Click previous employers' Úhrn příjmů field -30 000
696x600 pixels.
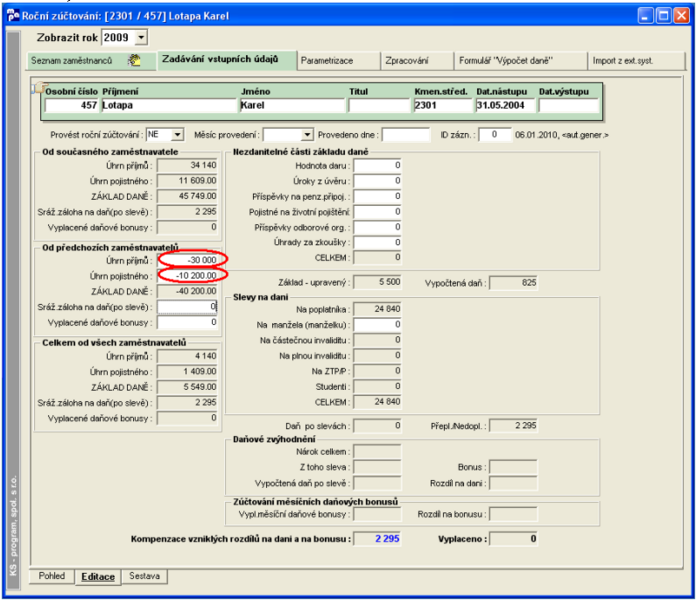coord(188,260)
